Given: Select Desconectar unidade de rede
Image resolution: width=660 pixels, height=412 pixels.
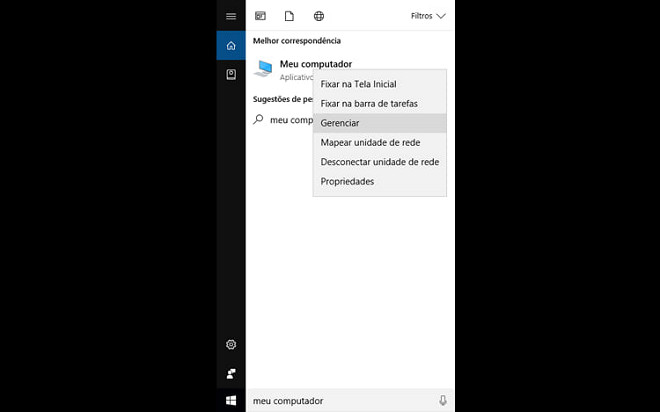Looking at the screenshot, I should (380, 162).
